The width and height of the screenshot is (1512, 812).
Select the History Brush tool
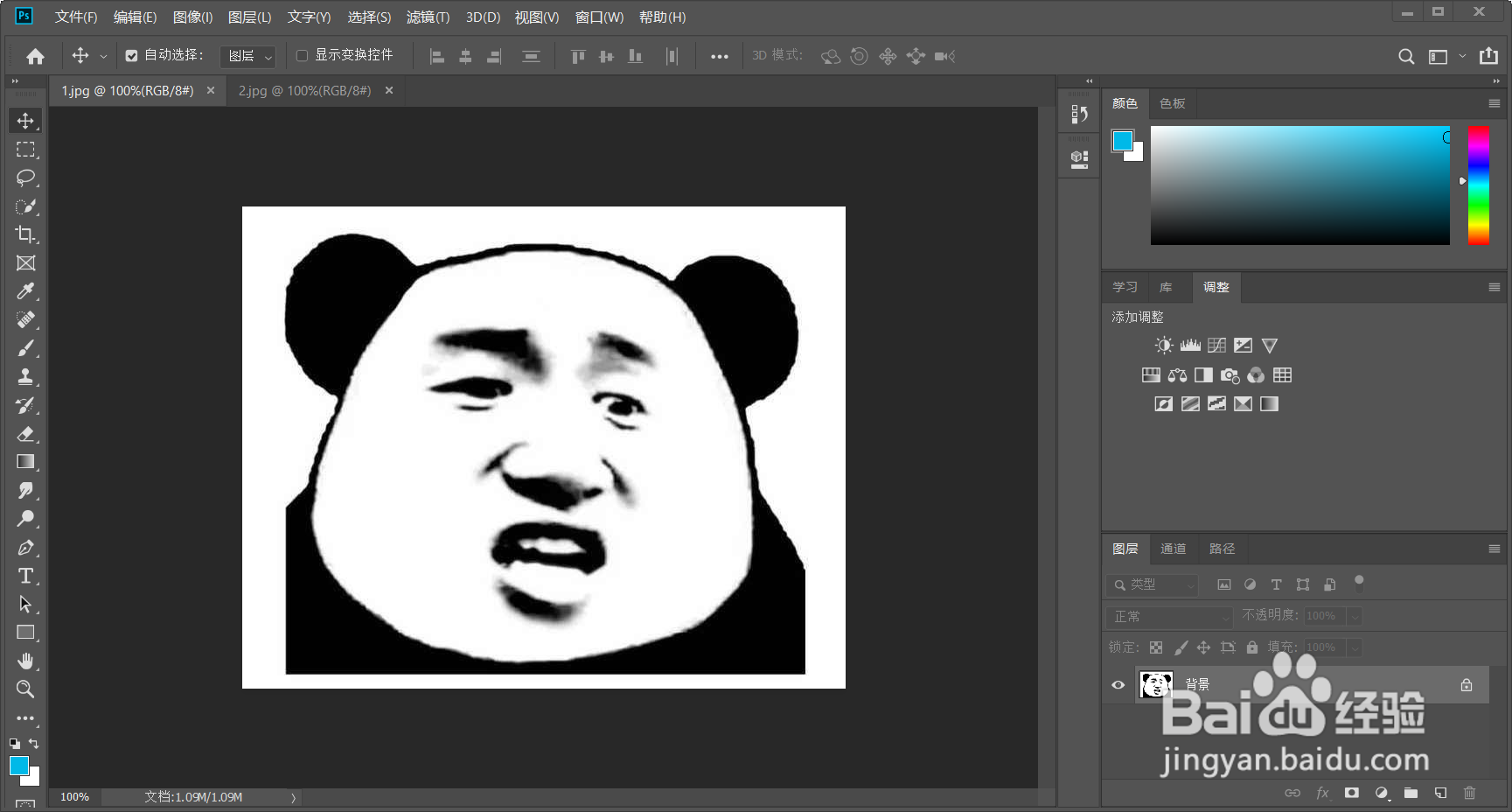pyautogui.click(x=25, y=405)
